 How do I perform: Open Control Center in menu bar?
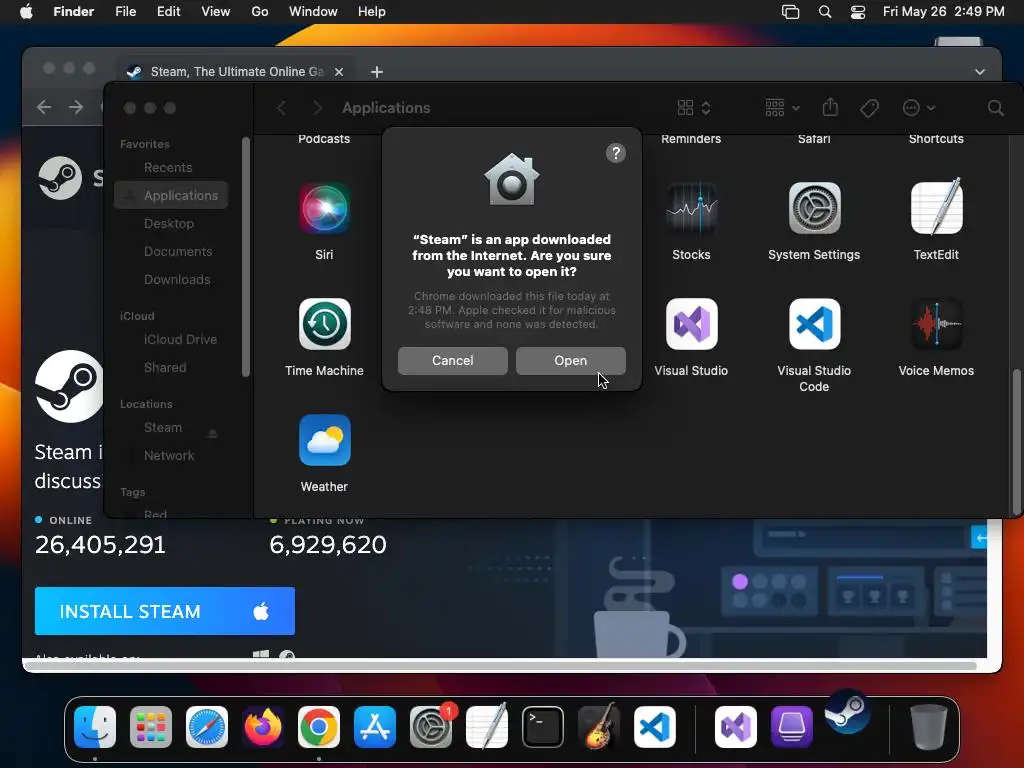(857, 12)
